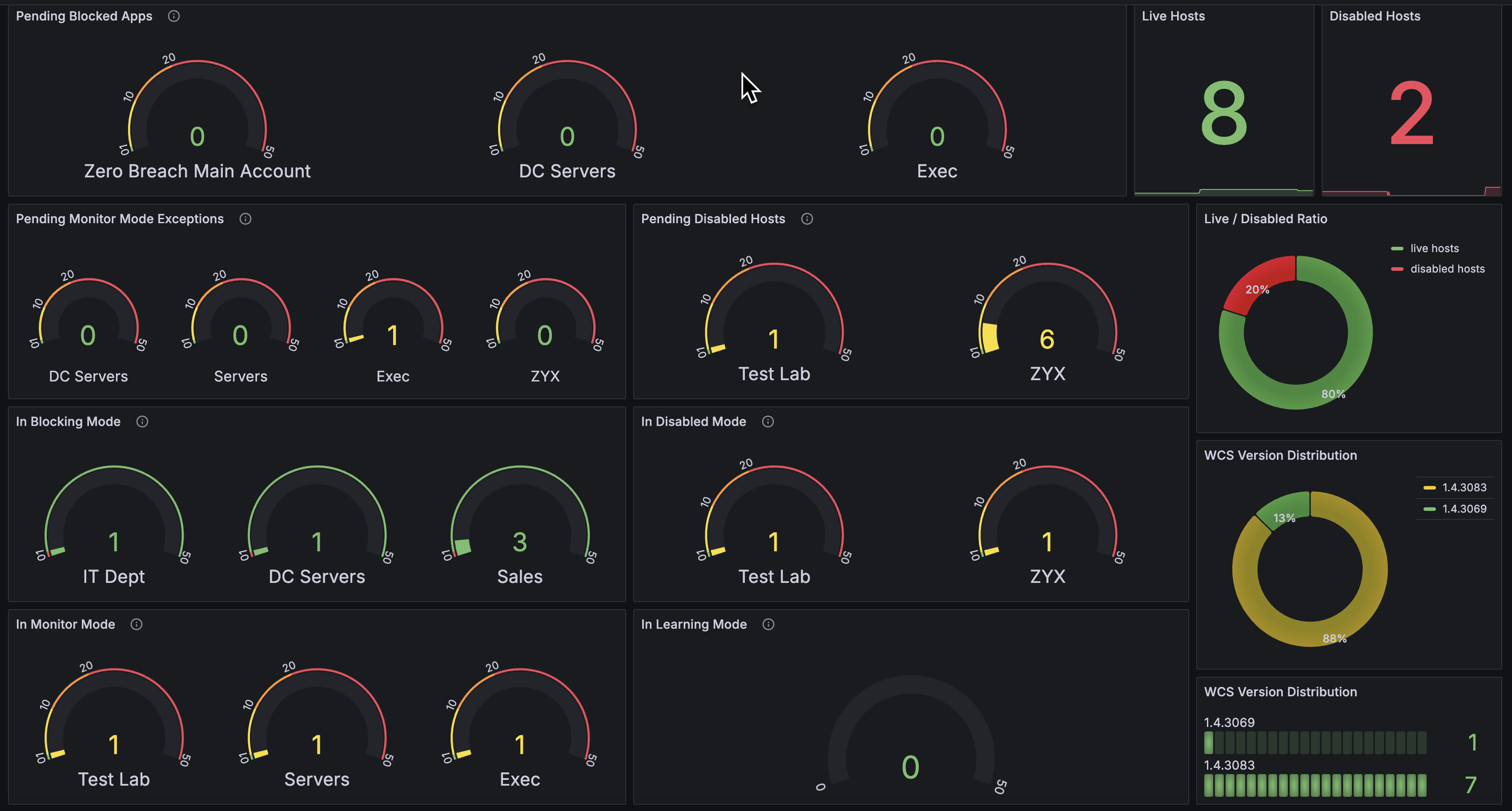Click info icon beside In Disabled Mode
Screen dimensions: 1512x811
pos(768,422)
